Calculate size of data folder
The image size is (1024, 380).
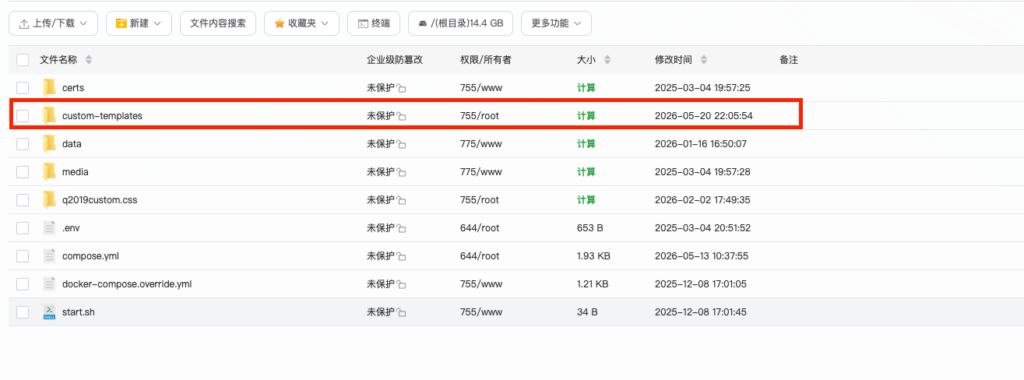tap(586, 144)
